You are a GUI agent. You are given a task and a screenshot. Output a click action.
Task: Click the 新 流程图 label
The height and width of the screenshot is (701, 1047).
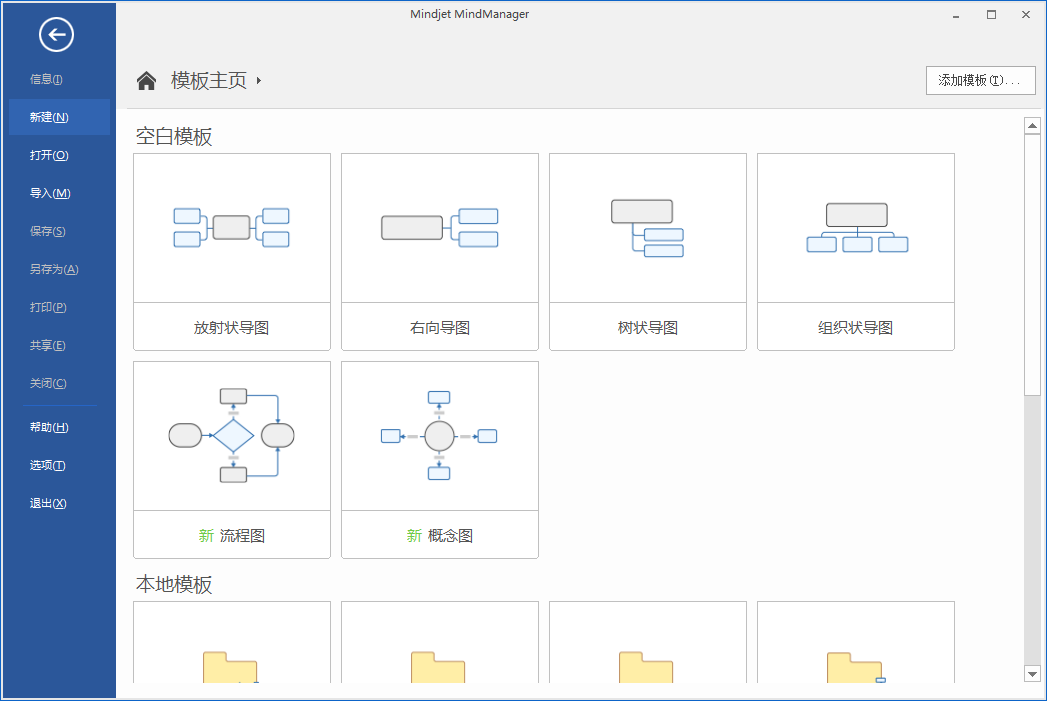(x=232, y=535)
